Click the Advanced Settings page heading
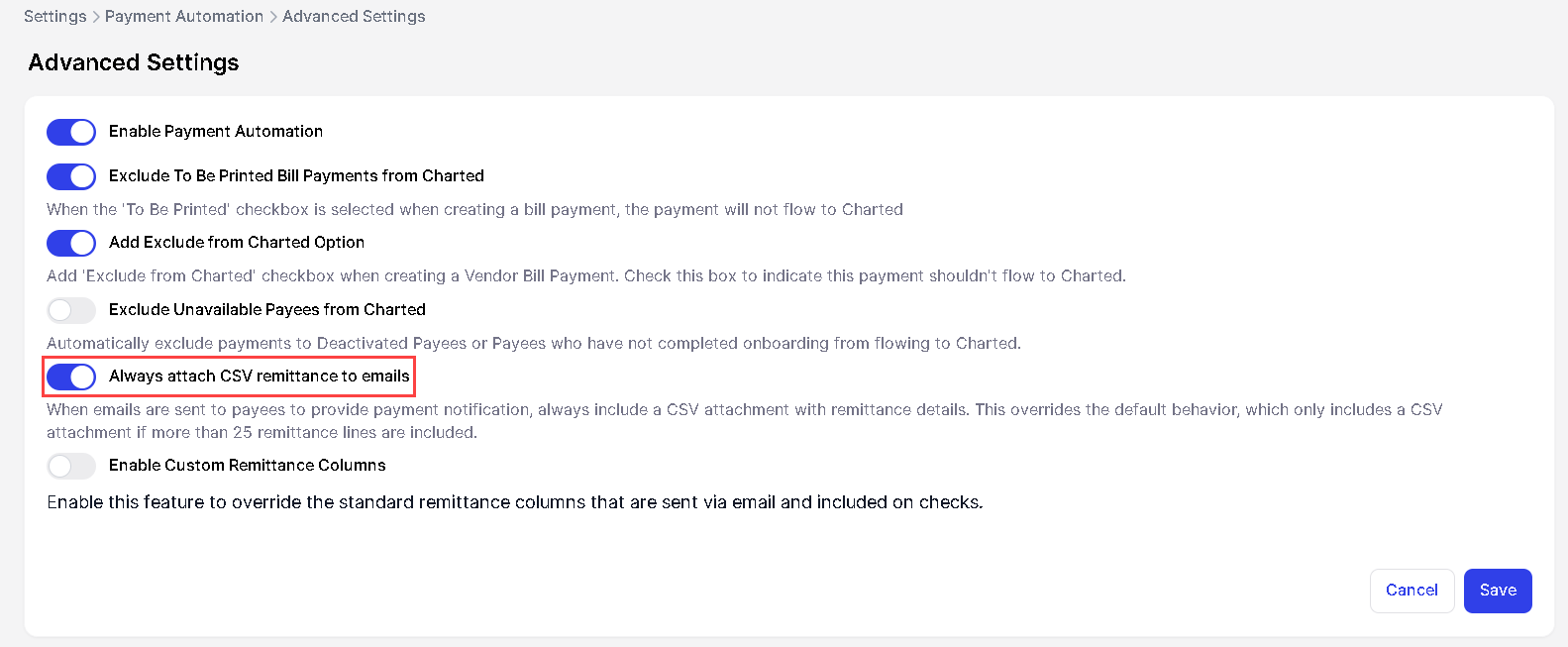 [x=134, y=62]
